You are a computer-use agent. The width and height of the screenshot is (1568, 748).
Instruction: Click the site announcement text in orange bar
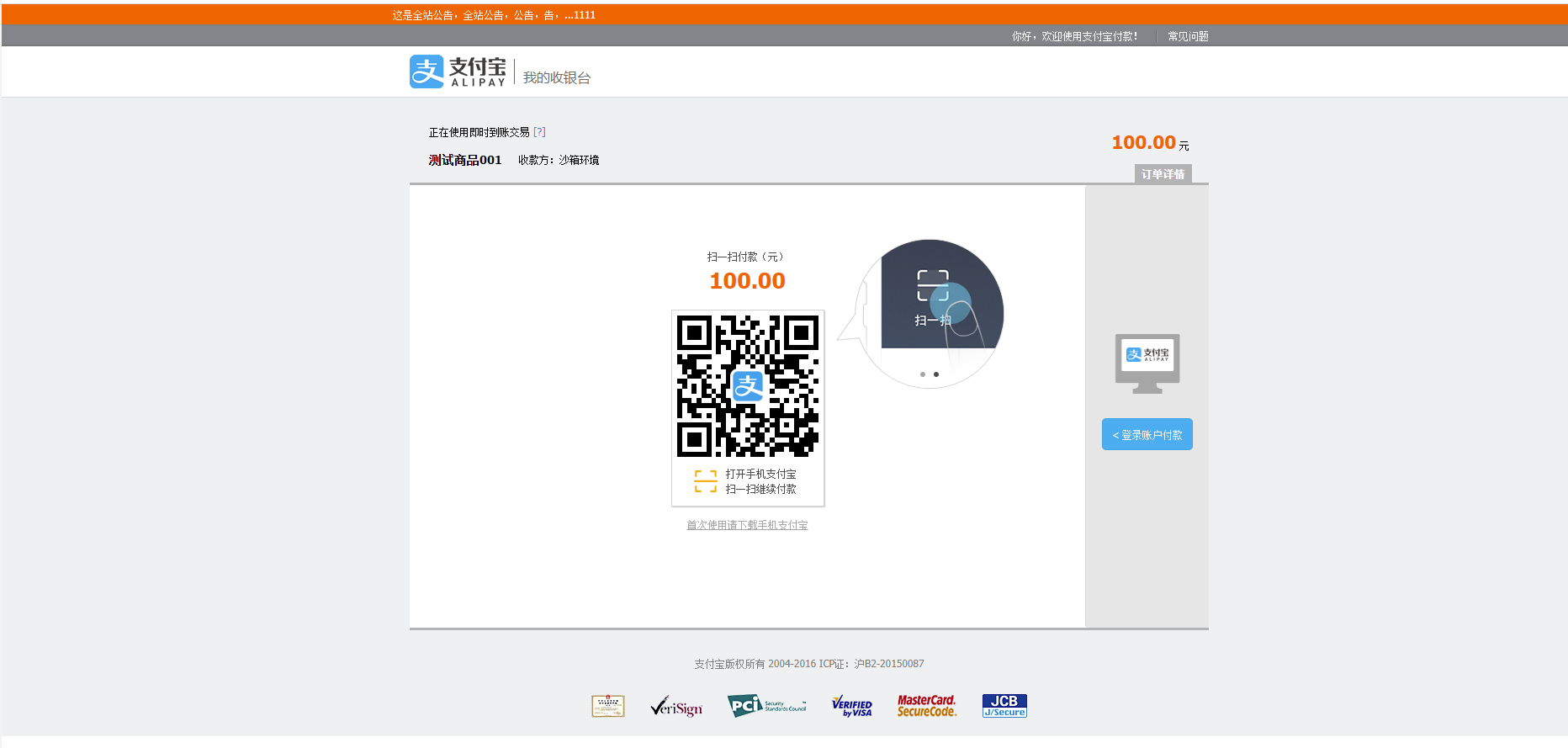point(494,15)
